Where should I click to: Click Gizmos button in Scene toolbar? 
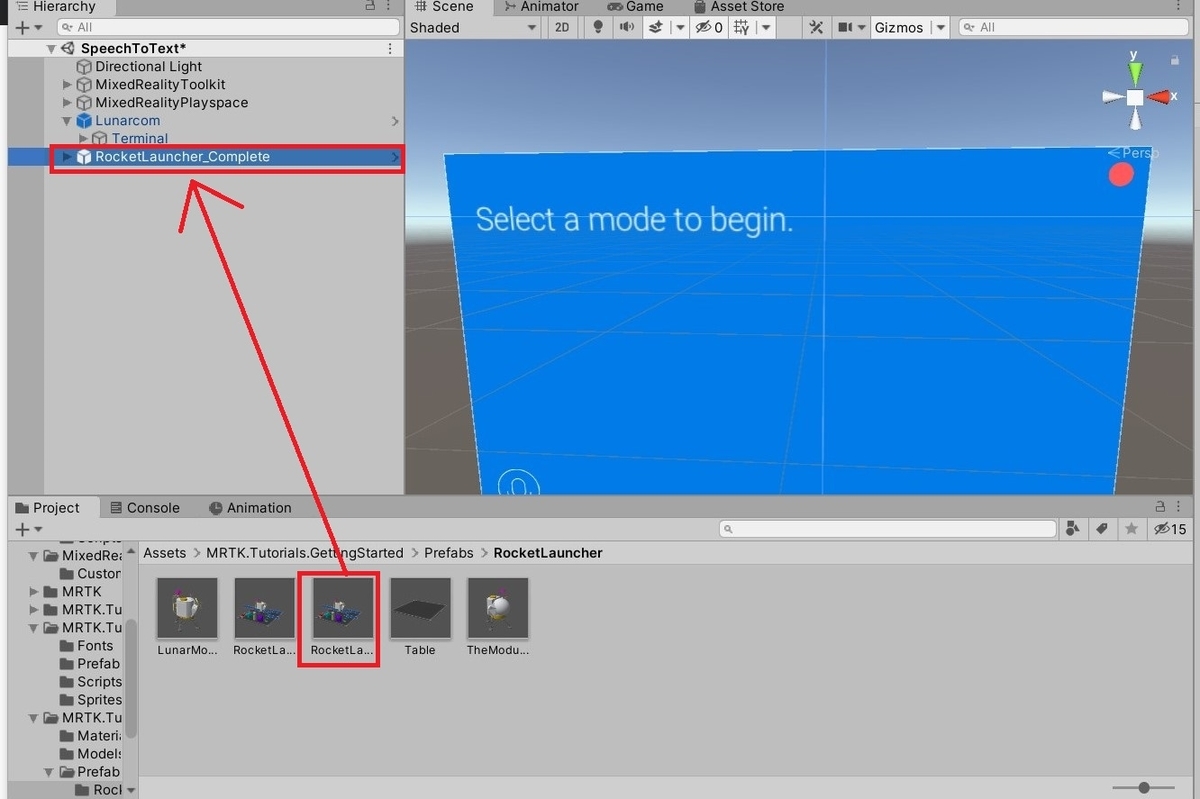(x=899, y=28)
